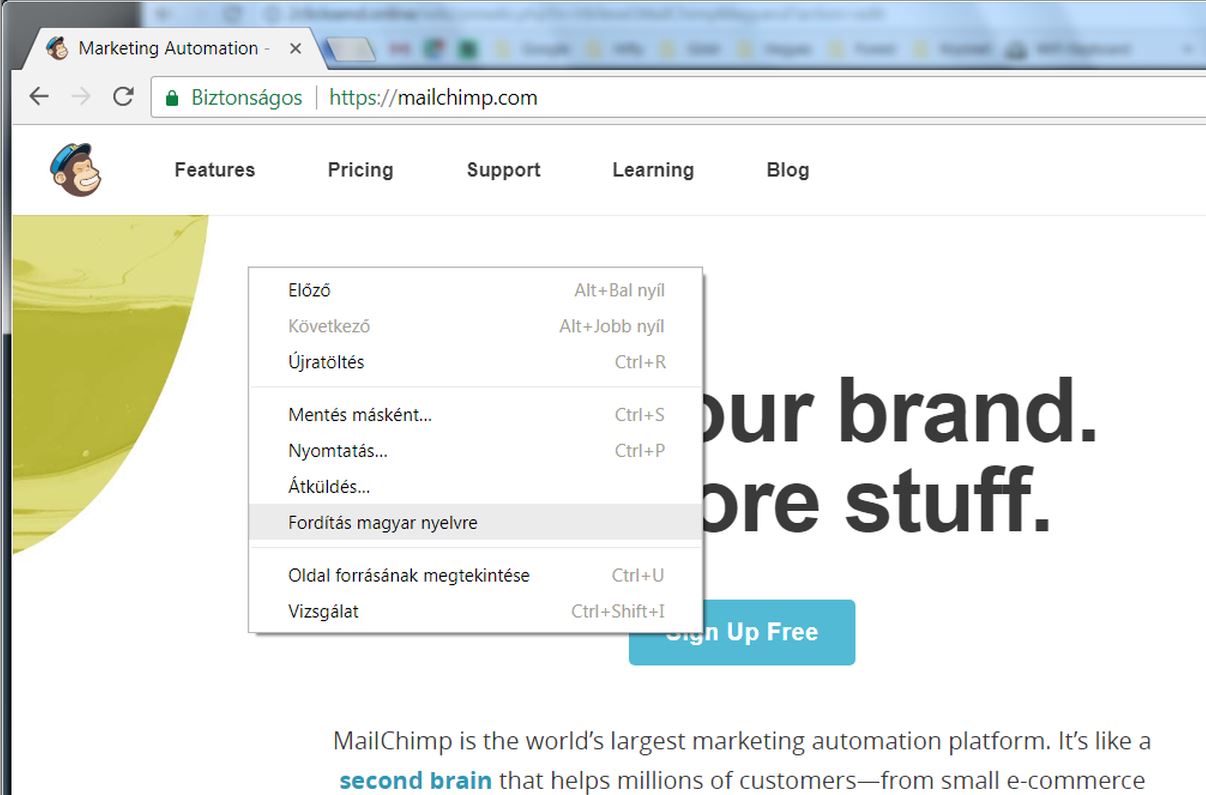The height and width of the screenshot is (795, 1206).
Task: Click the browser back arrow button
Action: pos(39,97)
